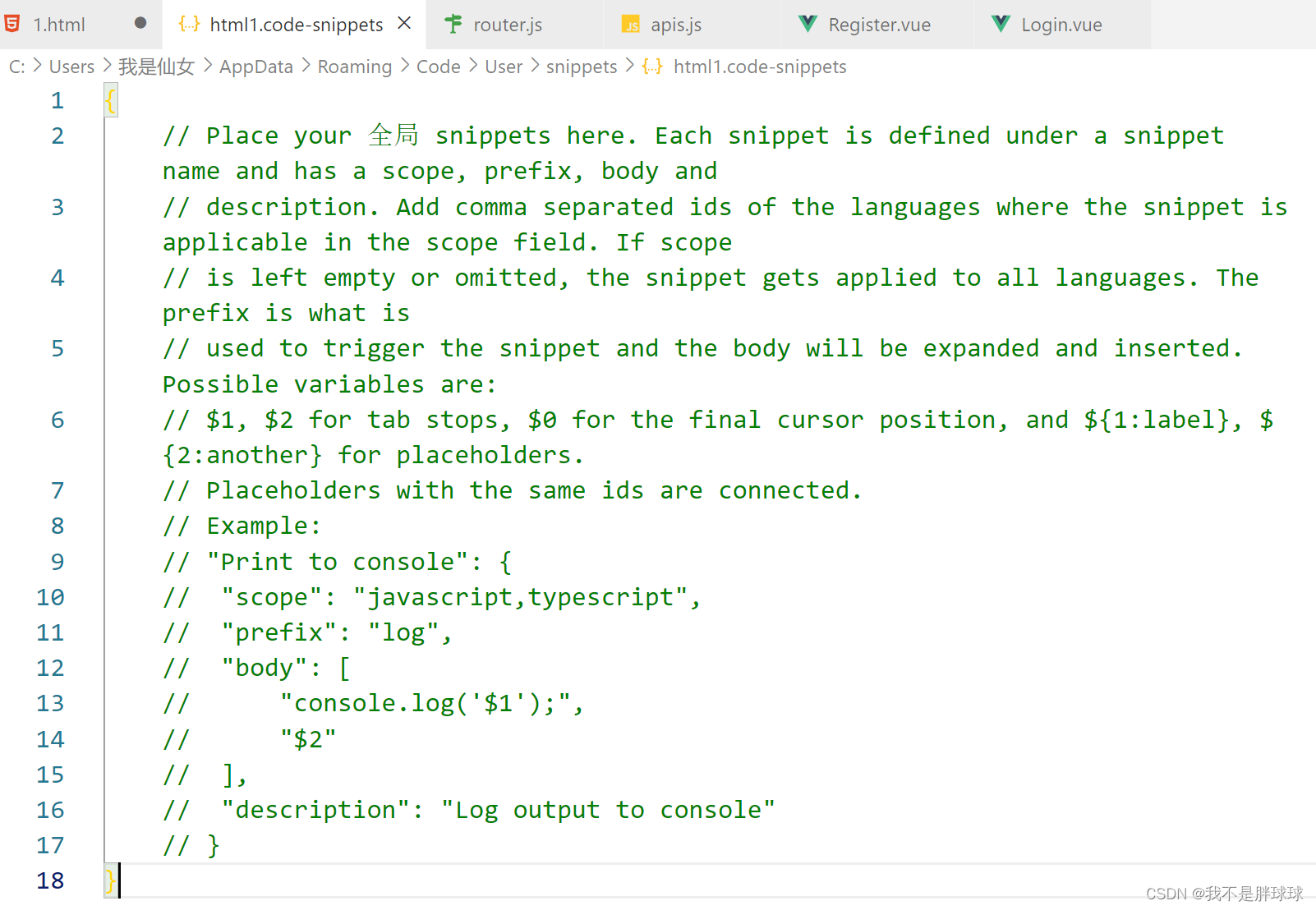Screen dimensions: 1316x910
Task: Click the "prefix": "log" comment line
Action: (307, 632)
